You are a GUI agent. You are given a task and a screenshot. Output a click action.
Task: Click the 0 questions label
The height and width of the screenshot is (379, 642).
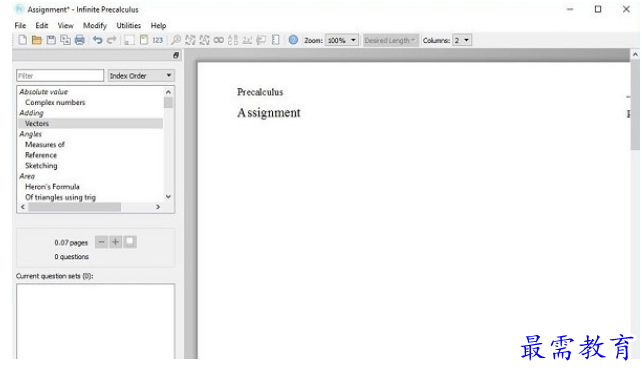[x=71, y=257]
